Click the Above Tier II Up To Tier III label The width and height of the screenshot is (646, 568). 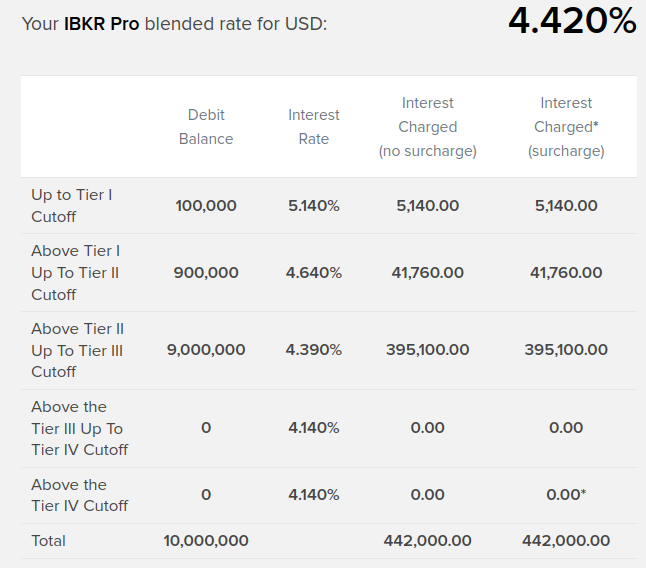[77, 350]
